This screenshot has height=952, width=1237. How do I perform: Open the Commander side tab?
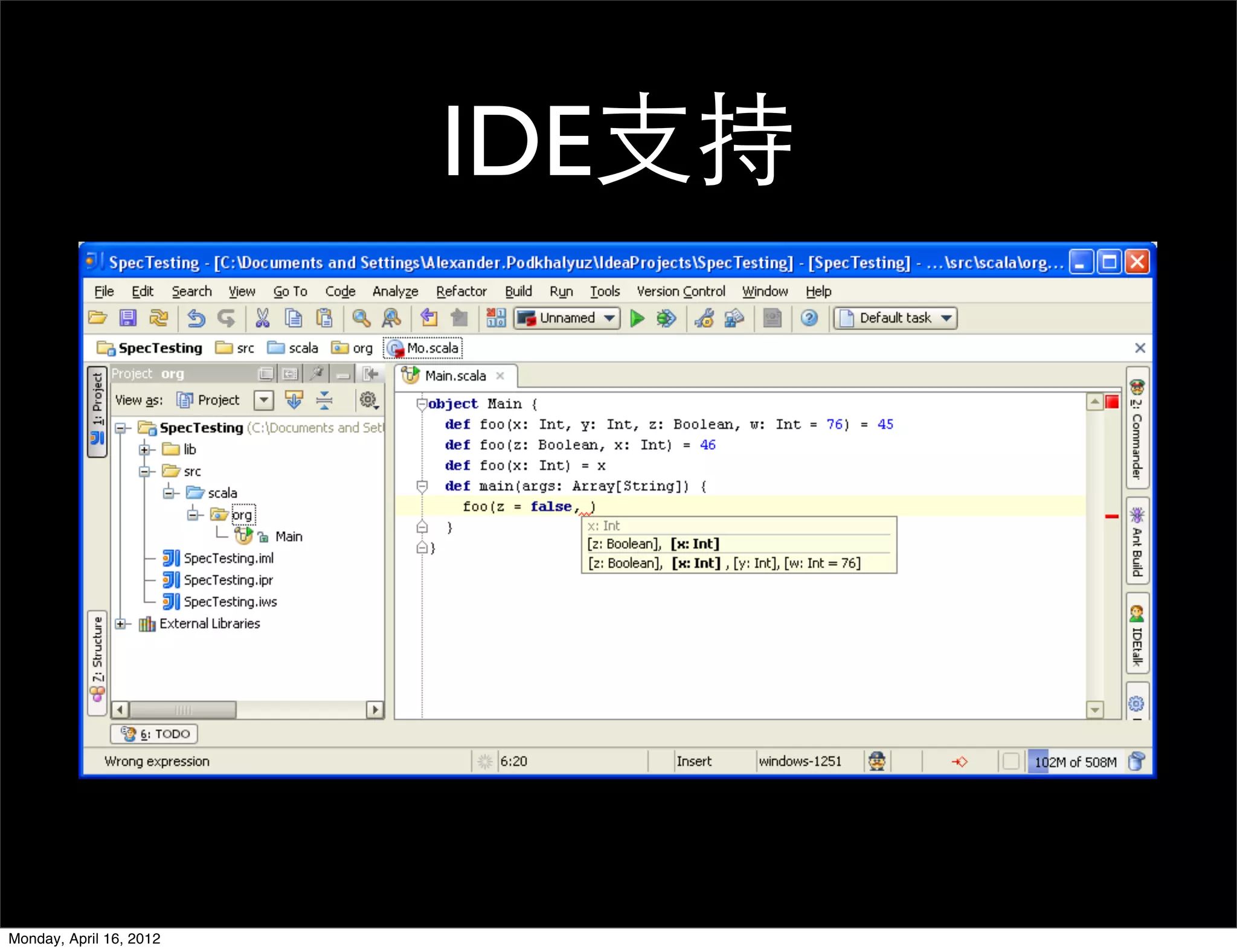click(x=1137, y=428)
